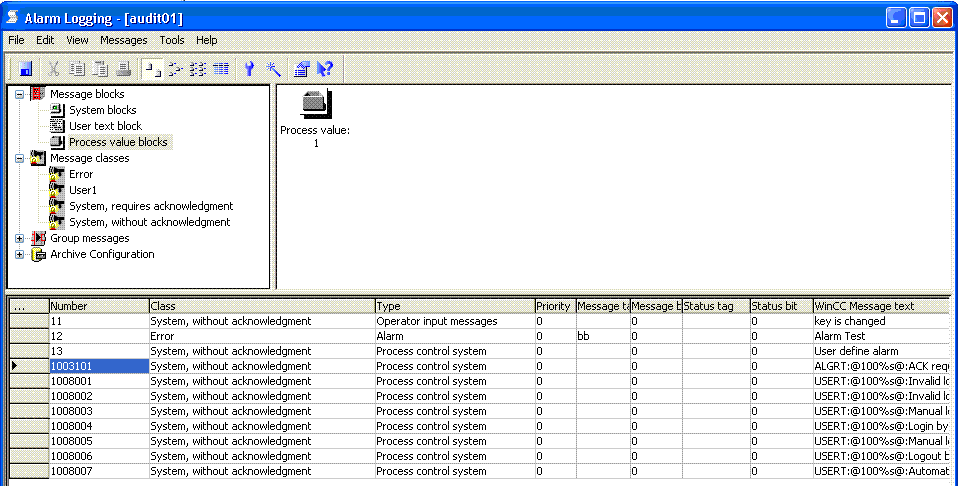Image resolution: width=958 pixels, height=486 pixels.
Task: Select message number 1003101 cell
Action: point(99,366)
